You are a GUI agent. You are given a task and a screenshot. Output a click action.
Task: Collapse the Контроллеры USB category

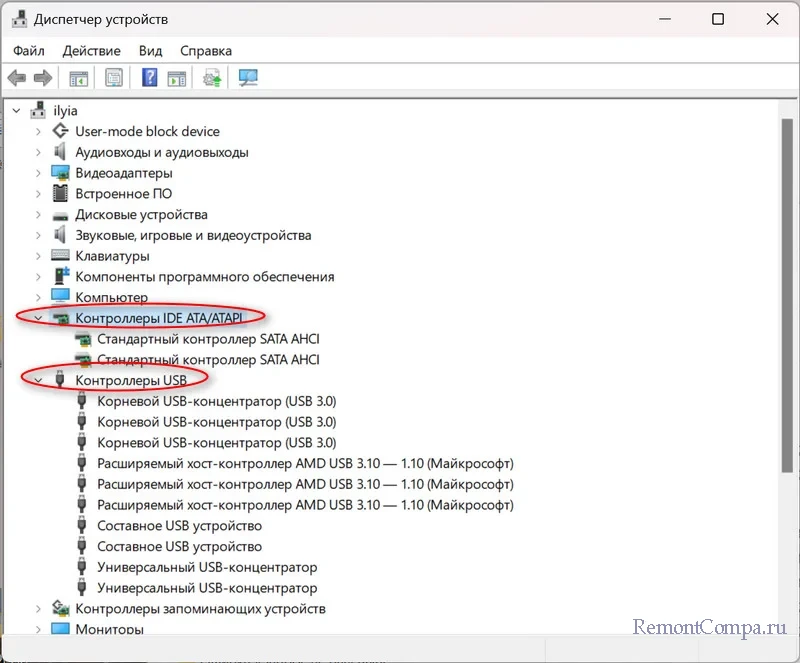coord(38,380)
